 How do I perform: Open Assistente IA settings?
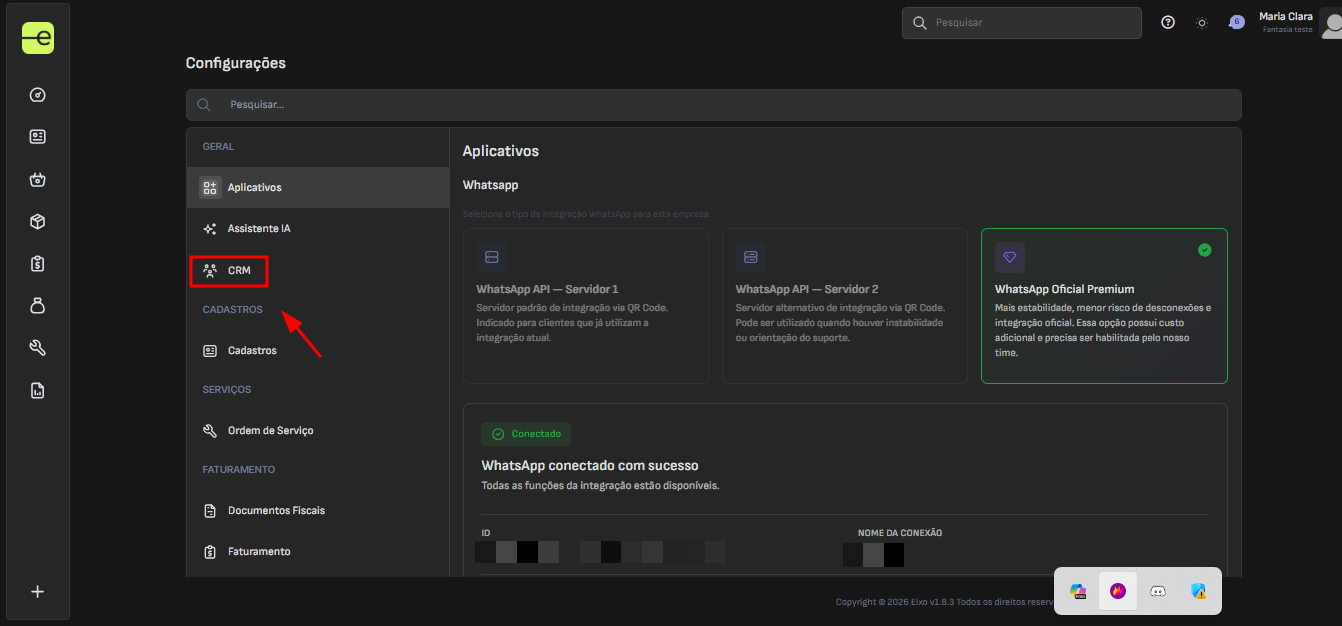click(318, 229)
